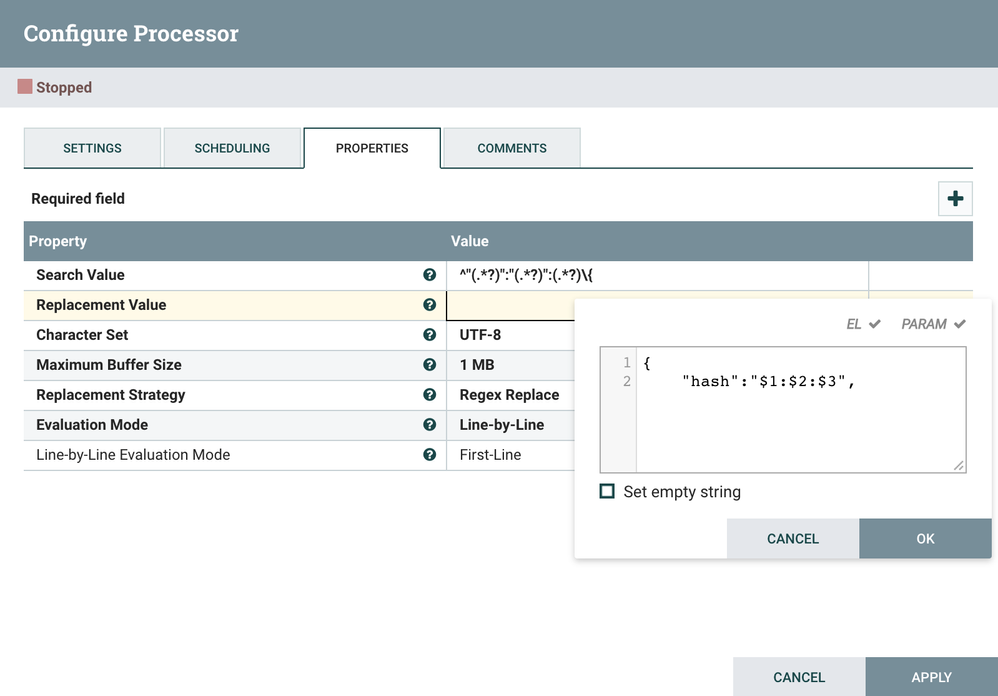
Task: Click the add new property plus icon
Action: coord(955,199)
